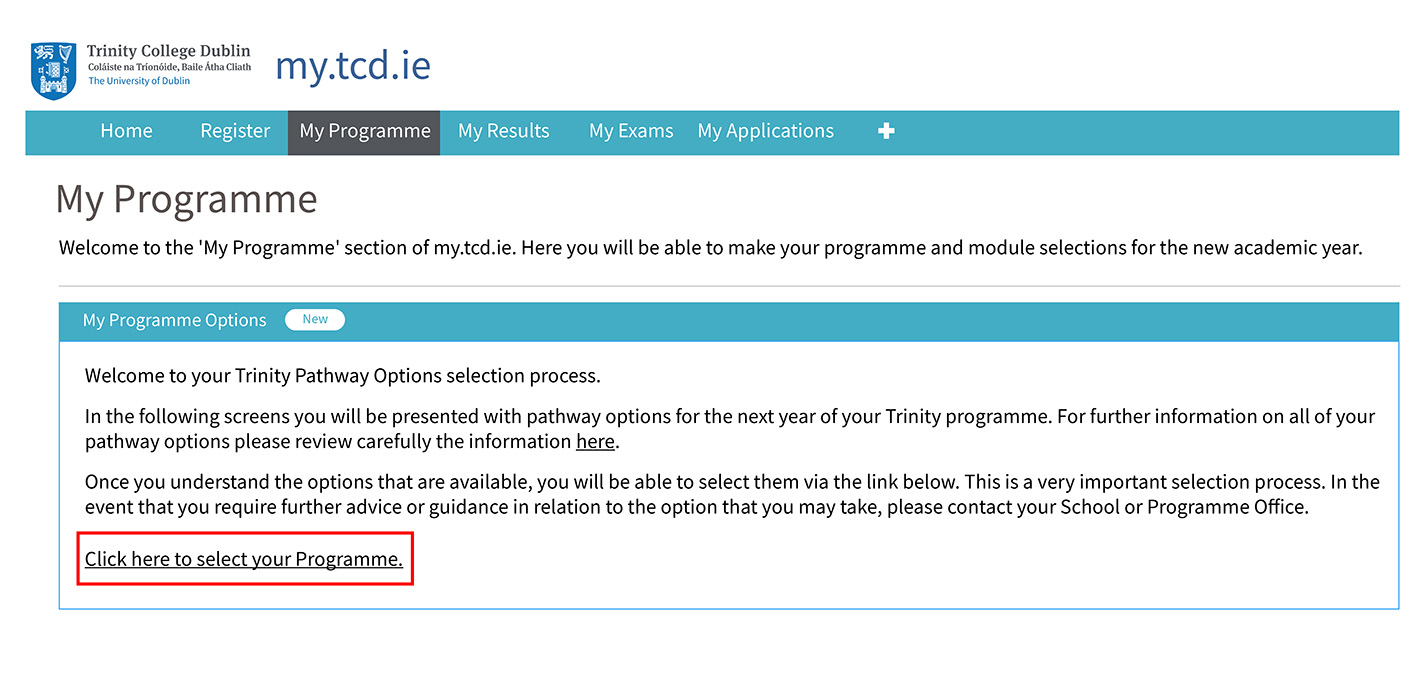Click the New badge on options panel

[315, 319]
